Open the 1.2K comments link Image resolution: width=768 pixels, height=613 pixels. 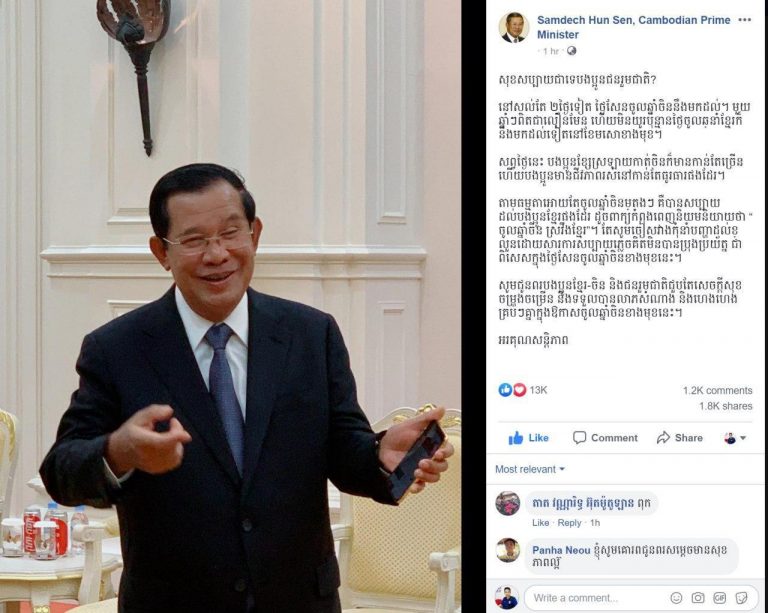718,390
